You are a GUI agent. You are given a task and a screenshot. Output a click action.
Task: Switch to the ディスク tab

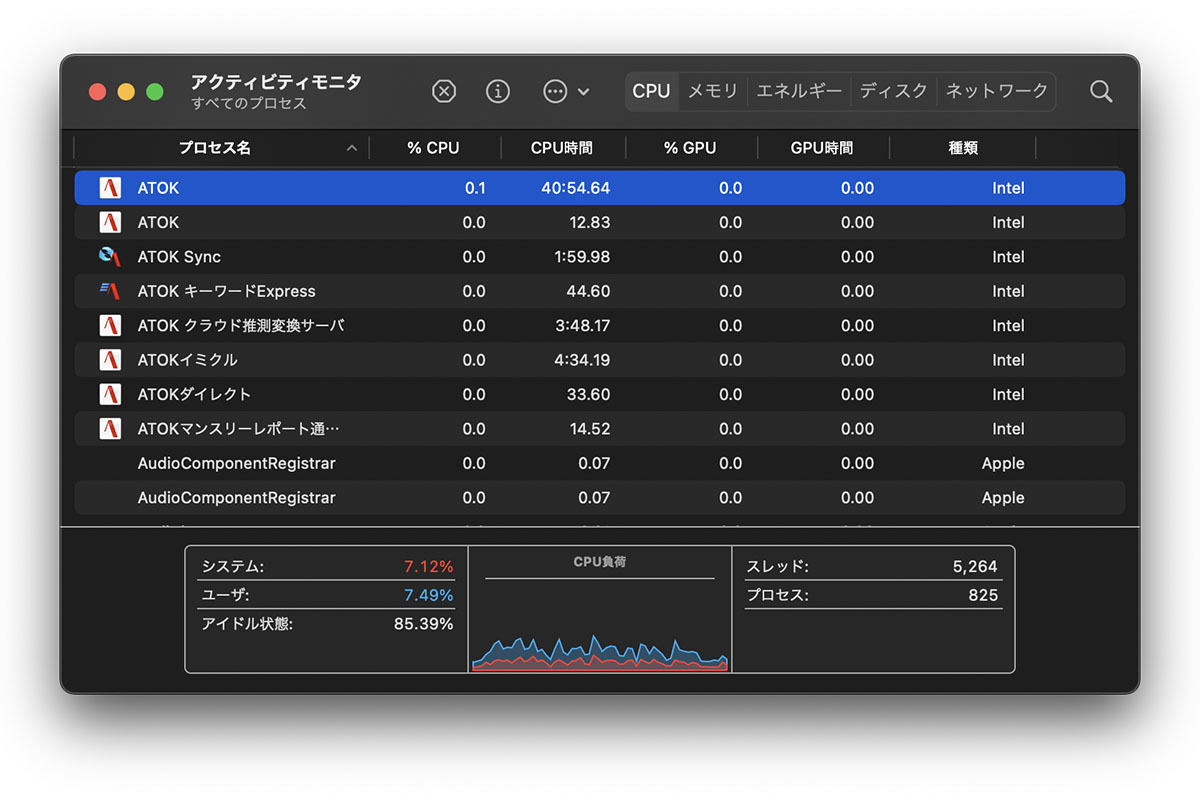pos(894,91)
